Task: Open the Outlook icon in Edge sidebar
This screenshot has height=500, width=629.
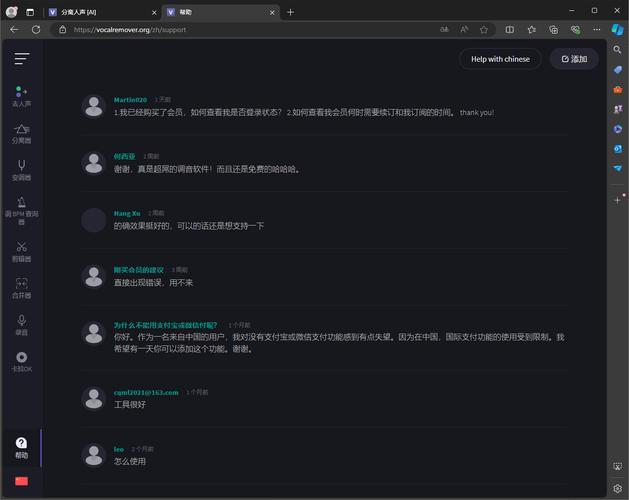Action: pos(617,149)
